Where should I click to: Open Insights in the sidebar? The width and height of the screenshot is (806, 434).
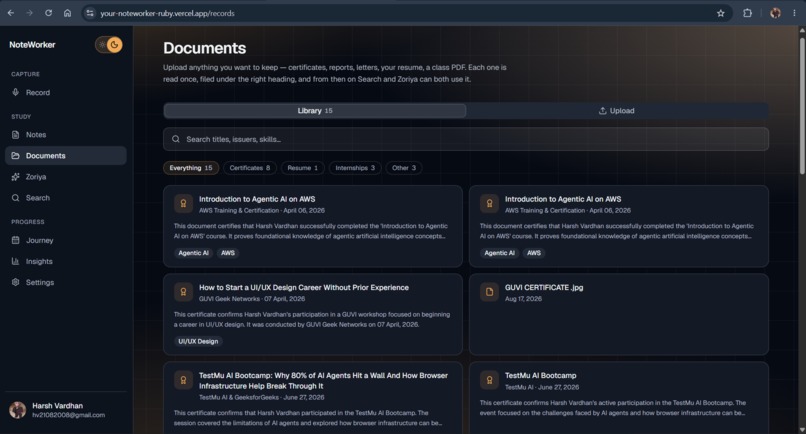66,261
